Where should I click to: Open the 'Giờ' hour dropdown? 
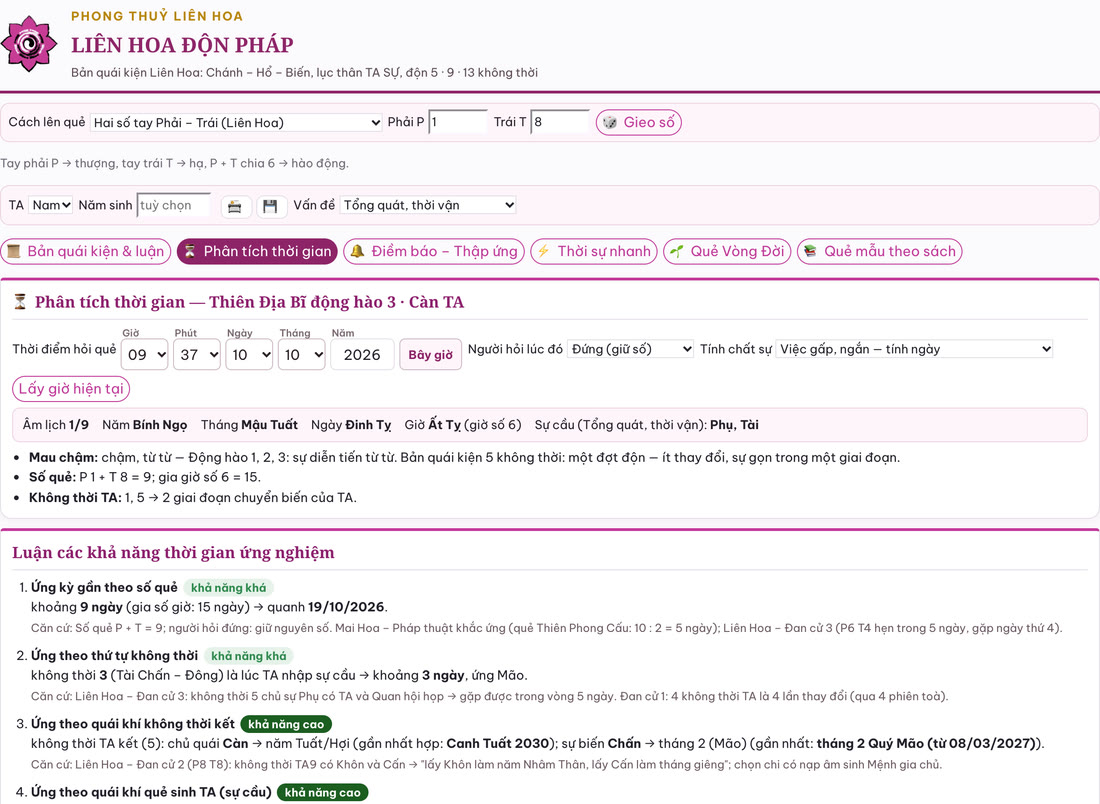click(145, 355)
